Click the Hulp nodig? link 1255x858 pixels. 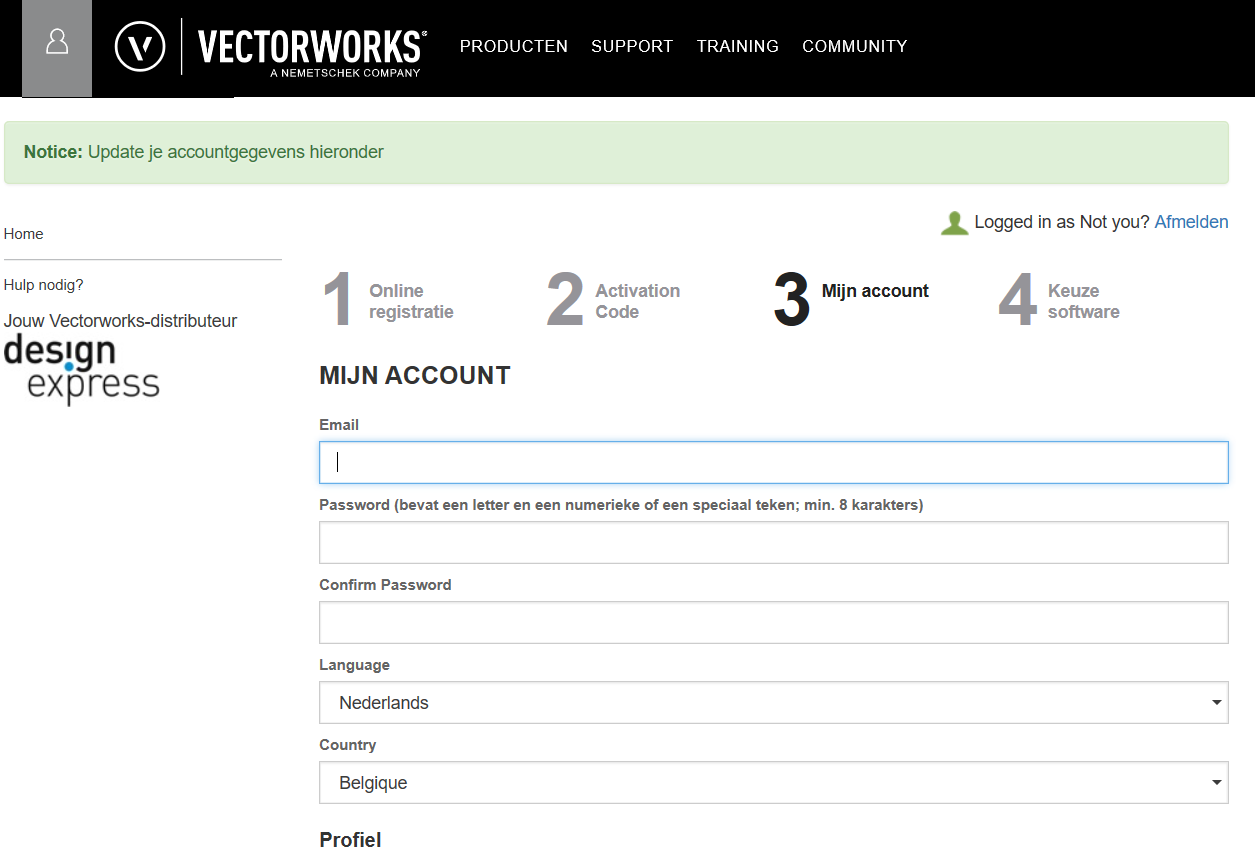point(44,285)
